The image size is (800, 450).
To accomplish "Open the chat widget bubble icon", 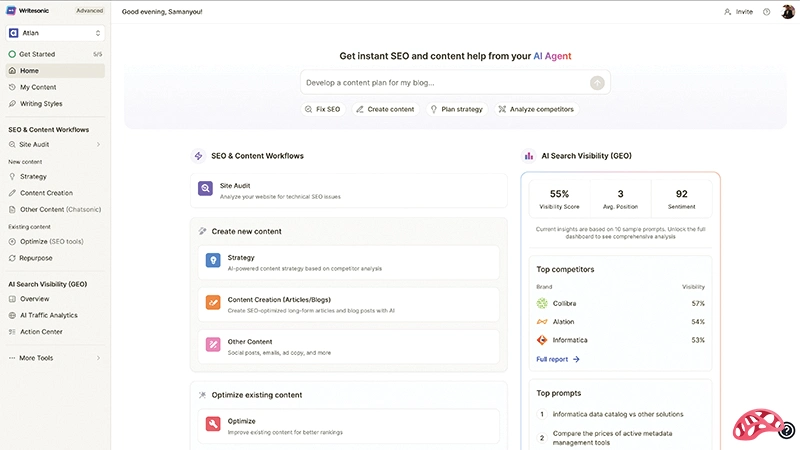I will [x=787, y=430].
